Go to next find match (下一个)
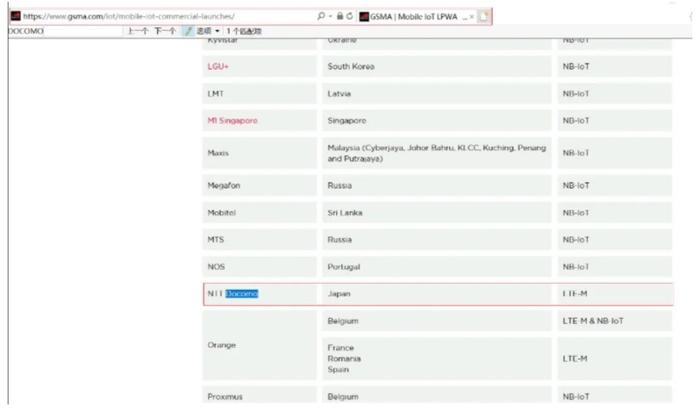This screenshot has height=413, width=700. pos(165,31)
